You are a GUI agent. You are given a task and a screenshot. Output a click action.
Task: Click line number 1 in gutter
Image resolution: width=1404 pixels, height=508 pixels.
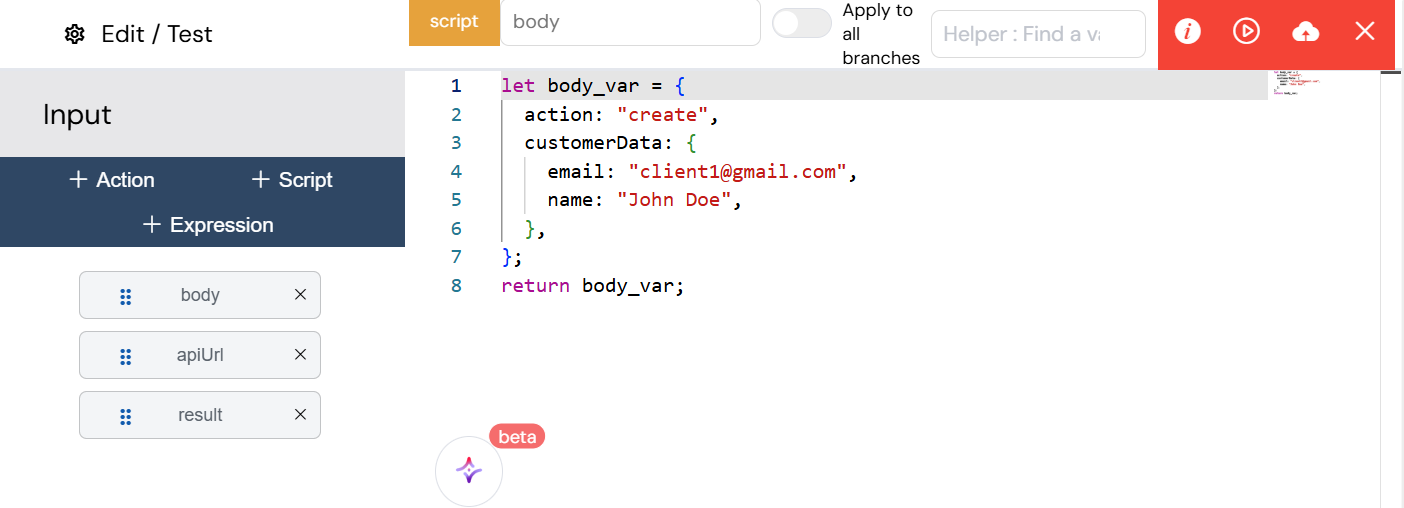point(456,86)
